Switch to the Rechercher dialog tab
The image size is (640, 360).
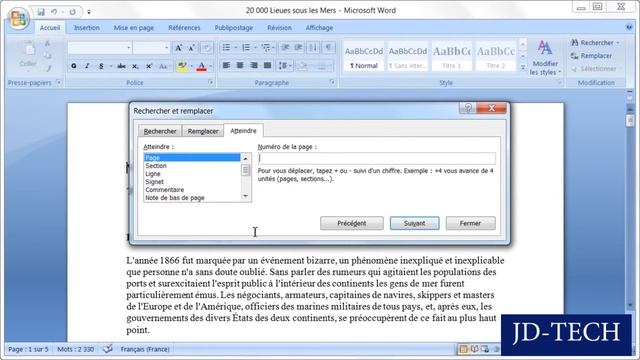click(160, 131)
